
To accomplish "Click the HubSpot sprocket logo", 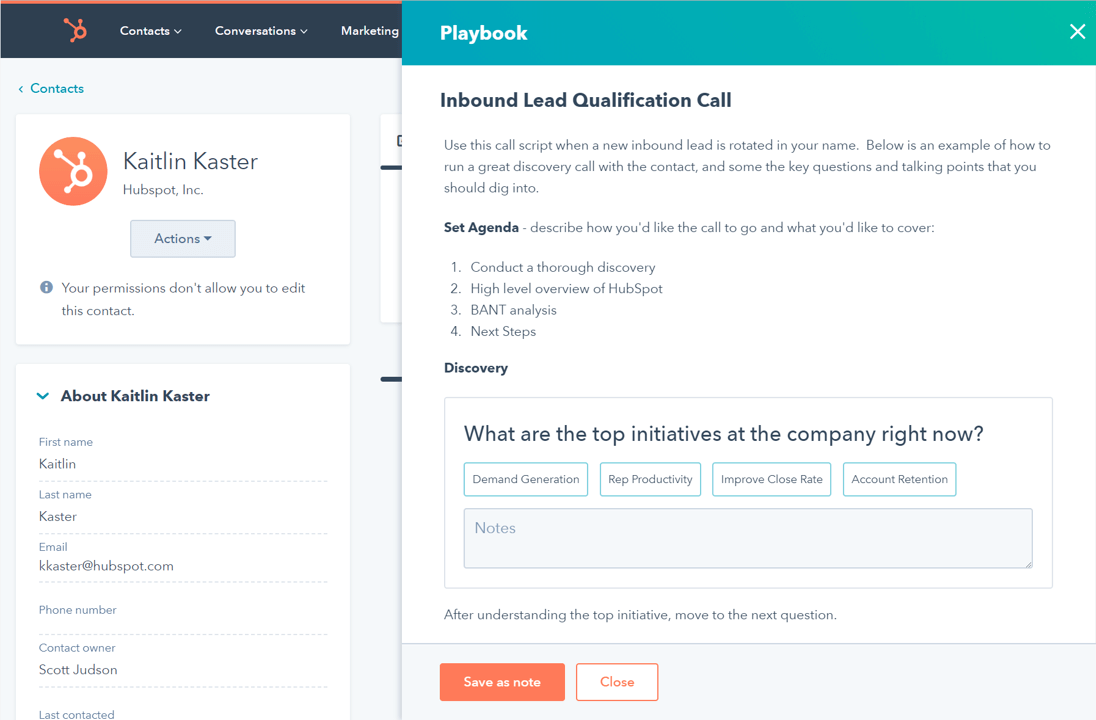I will [75, 30].
